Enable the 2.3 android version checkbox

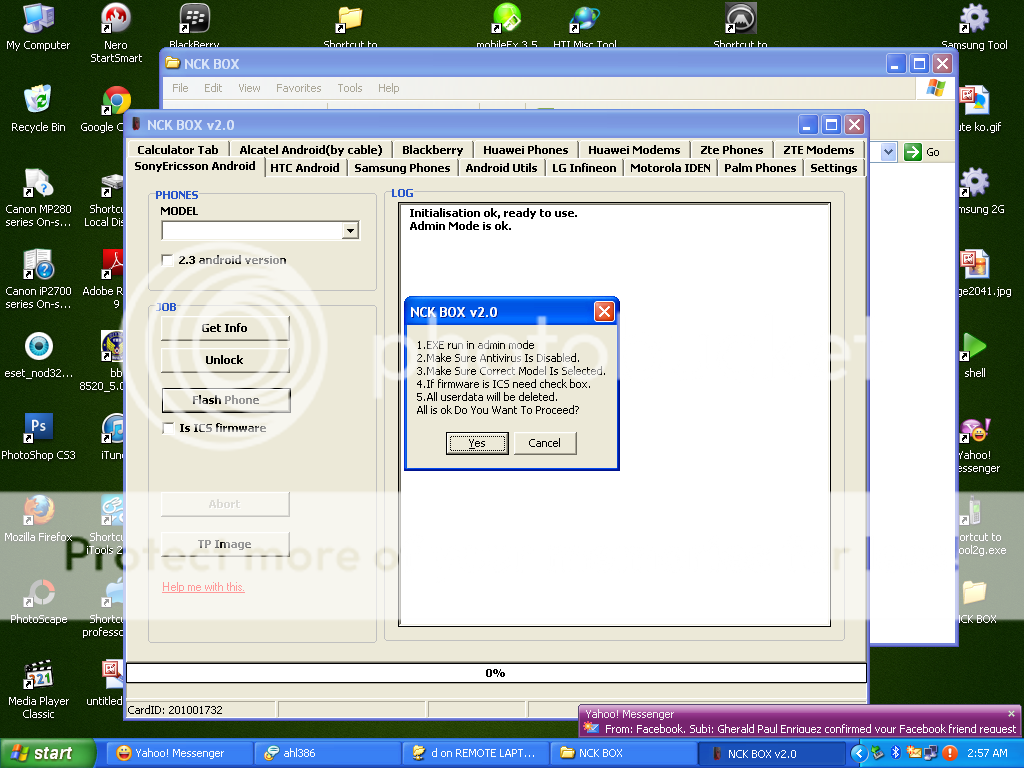coord(168,260)
